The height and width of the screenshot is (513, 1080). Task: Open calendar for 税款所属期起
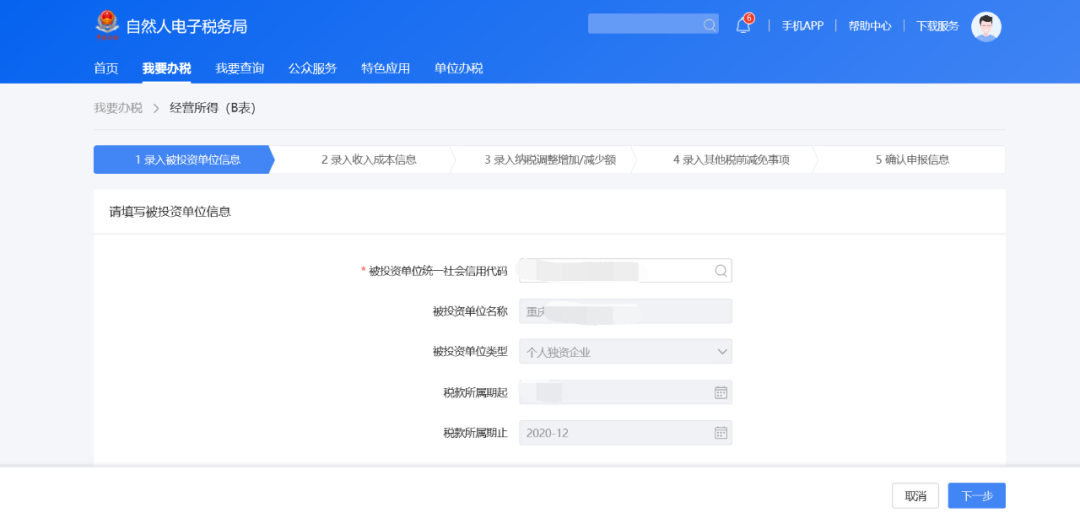(720, 393)
